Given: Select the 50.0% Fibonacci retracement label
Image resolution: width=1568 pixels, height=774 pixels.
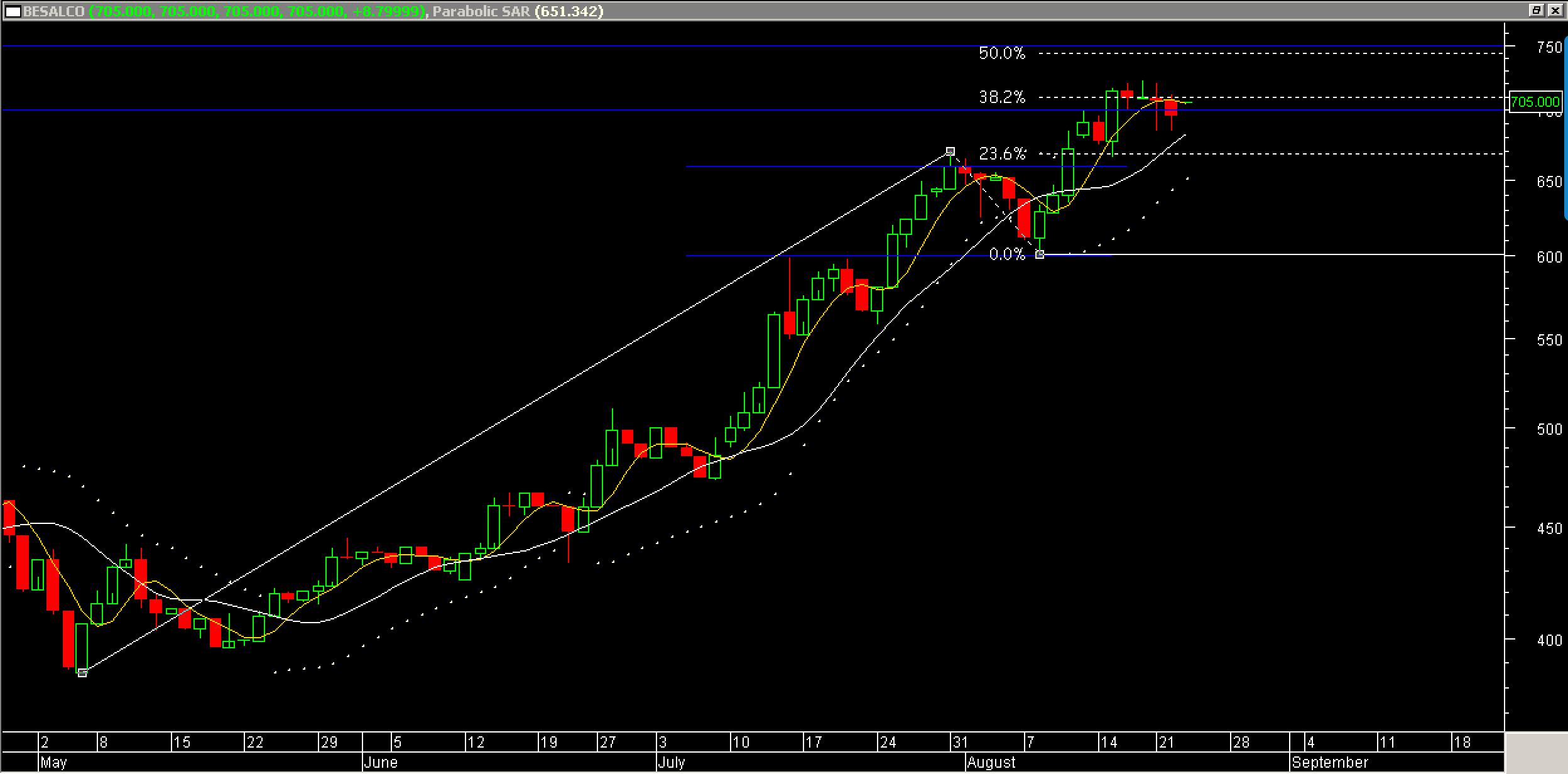Looking at the screenshot, I should 1002,53.
